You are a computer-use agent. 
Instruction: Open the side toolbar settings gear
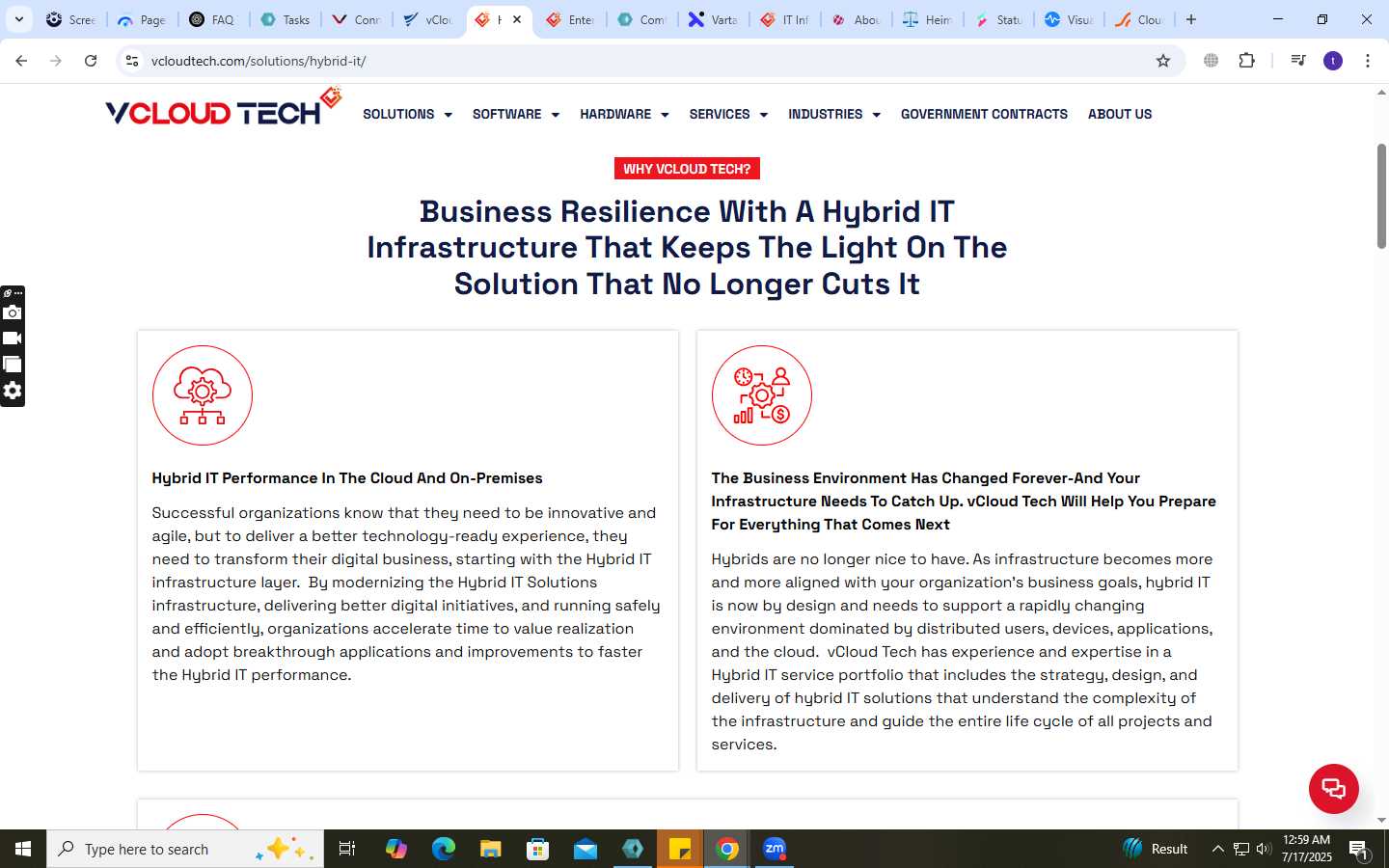pos(13,391)
